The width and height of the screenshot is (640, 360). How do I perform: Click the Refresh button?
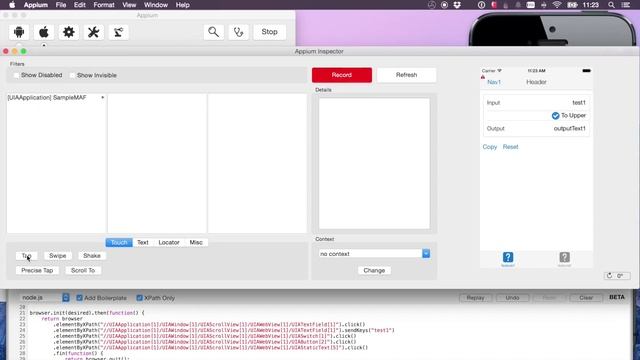pyautogui.click(x=407, y=75)
